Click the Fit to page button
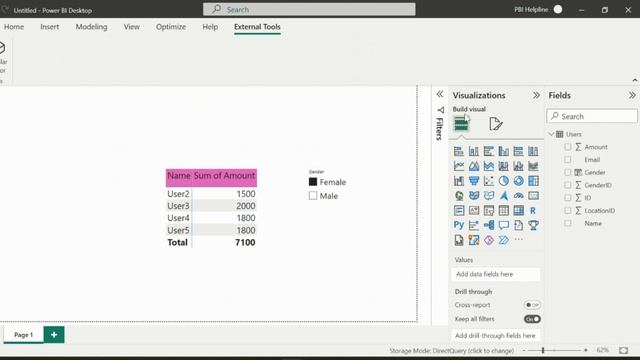 (x=623, y=350)
